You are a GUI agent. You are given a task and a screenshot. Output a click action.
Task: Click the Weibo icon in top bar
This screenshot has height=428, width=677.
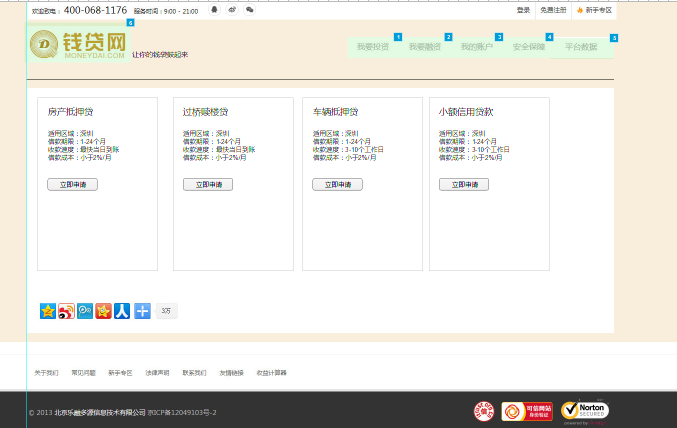tap(232, 10)
